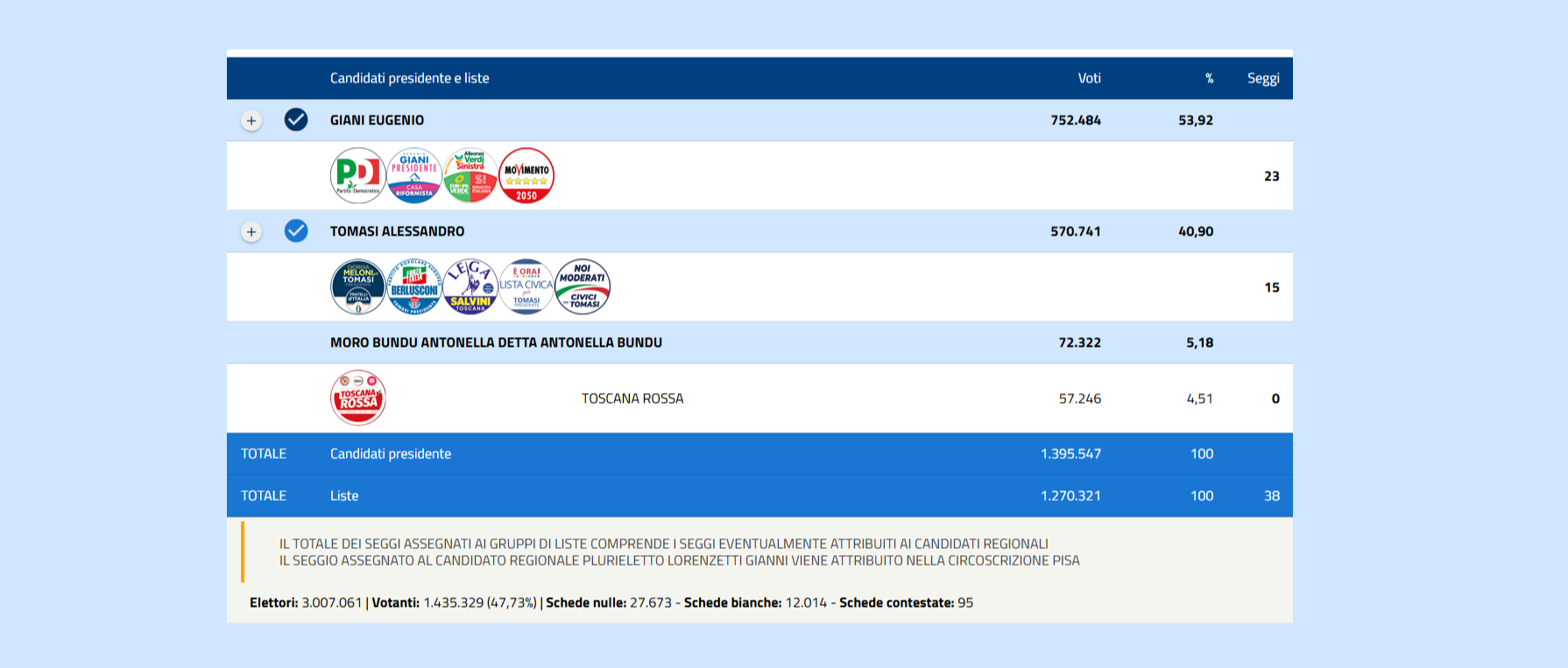Click the Movimento 2050 five-star logo
The width and height of the screenshot is (1568, 668).
[x=526, y=176]
